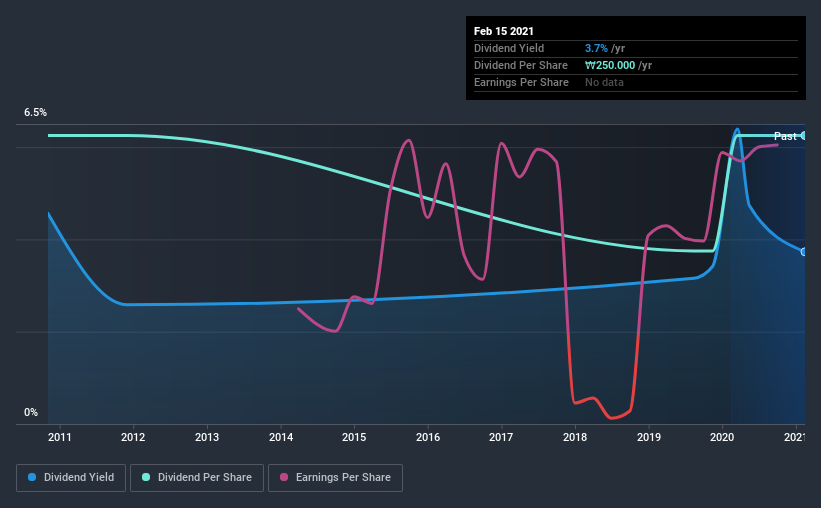This screenshot has width=821, height=508.
Task: Click the 2020 x-axis year label
Action: (x=722, y=437)
